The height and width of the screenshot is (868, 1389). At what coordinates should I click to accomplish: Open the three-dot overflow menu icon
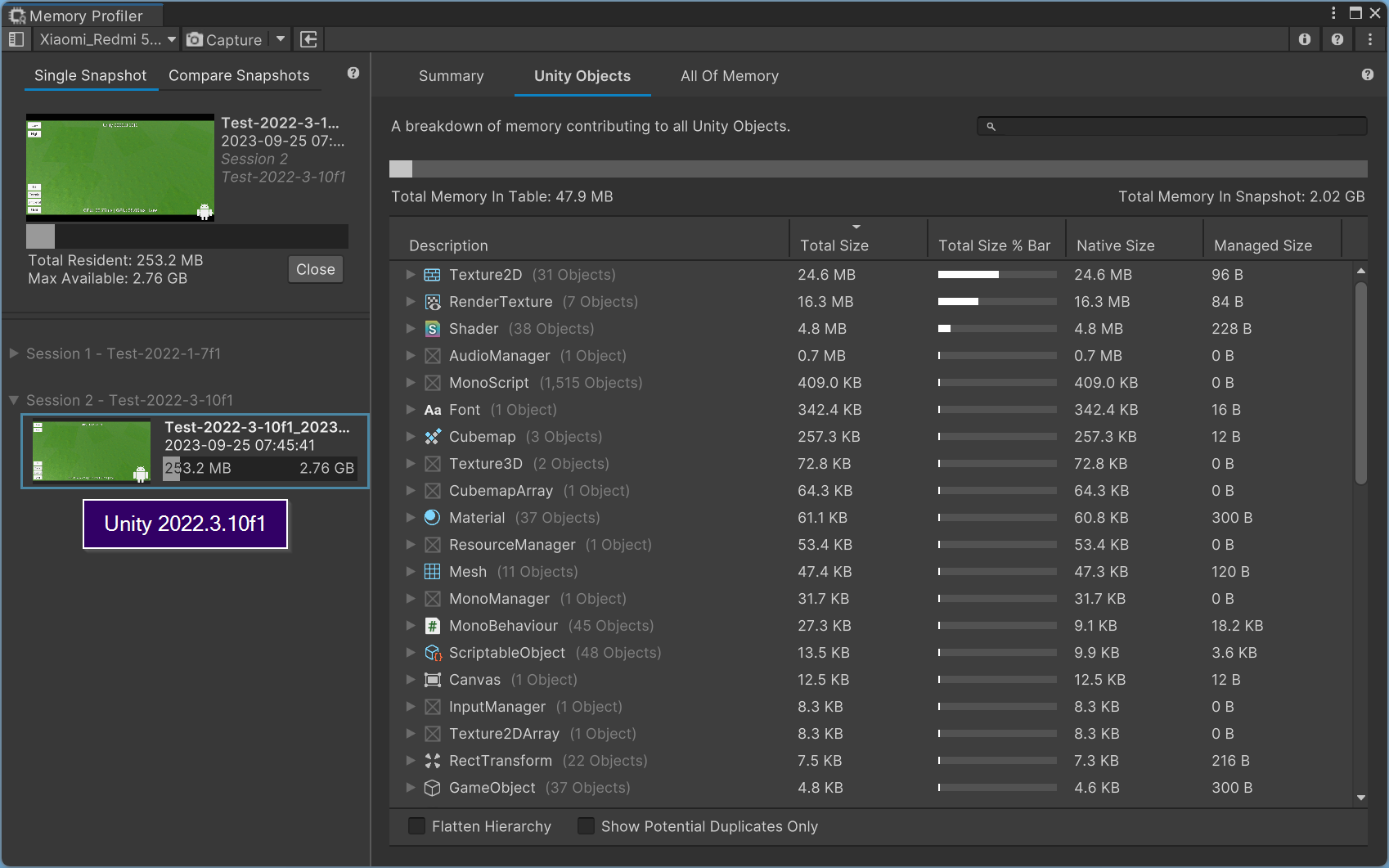(x=1370, y=38)
